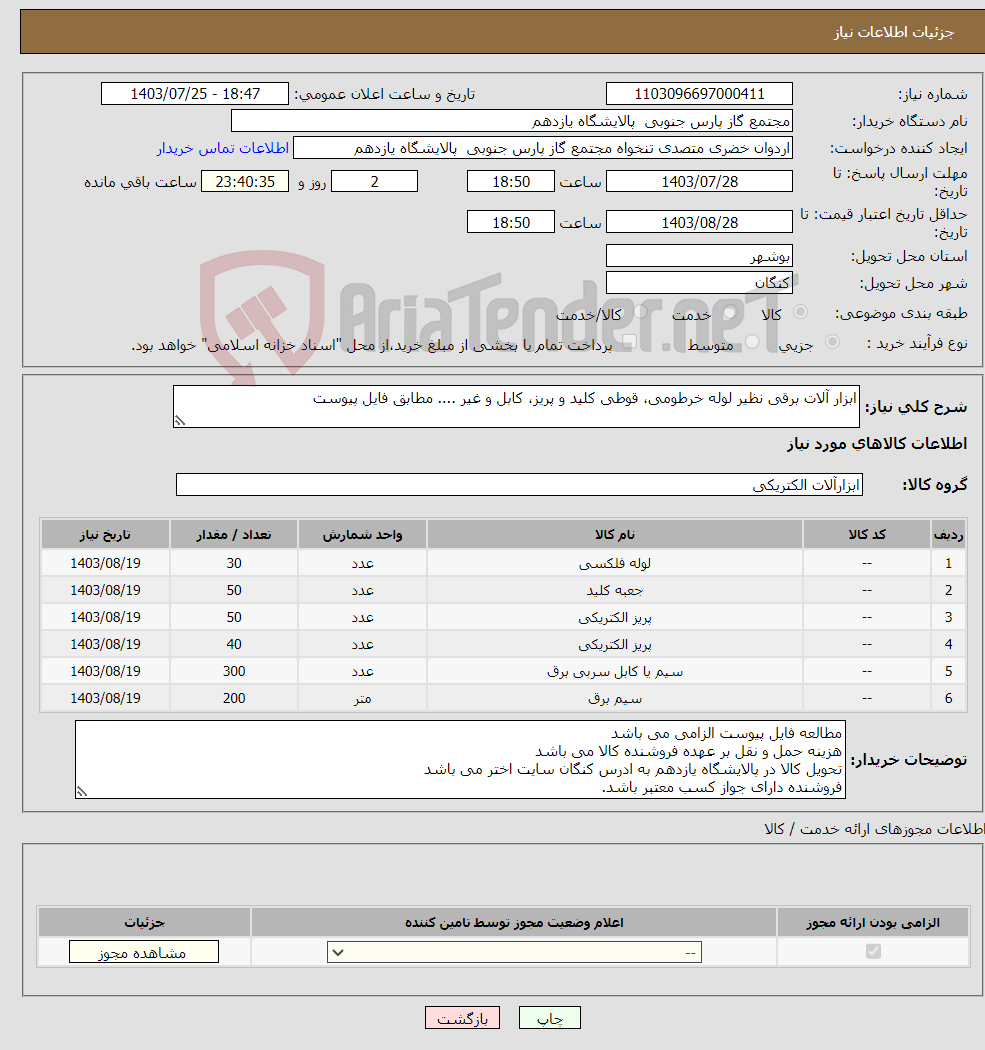Click the buyer notes resize handle
This screenshot has width=985, height=1050.
pyautogui.click(x=82, y=792)
